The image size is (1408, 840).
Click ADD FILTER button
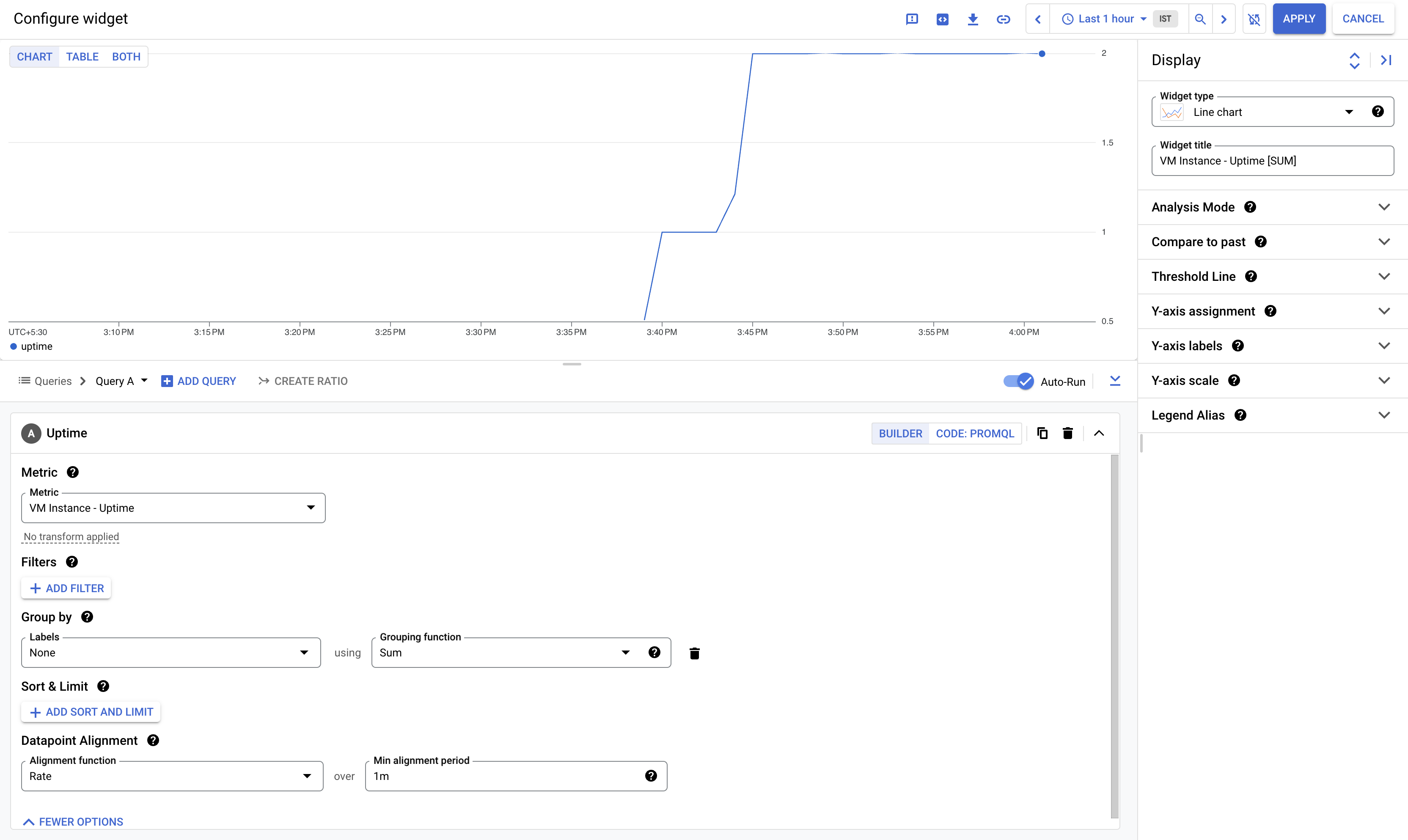click(x=66, y=587)
